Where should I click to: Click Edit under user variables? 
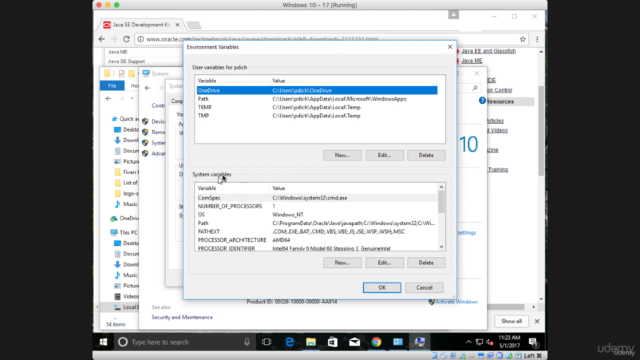pyautogui.click(x=384, y=155)
